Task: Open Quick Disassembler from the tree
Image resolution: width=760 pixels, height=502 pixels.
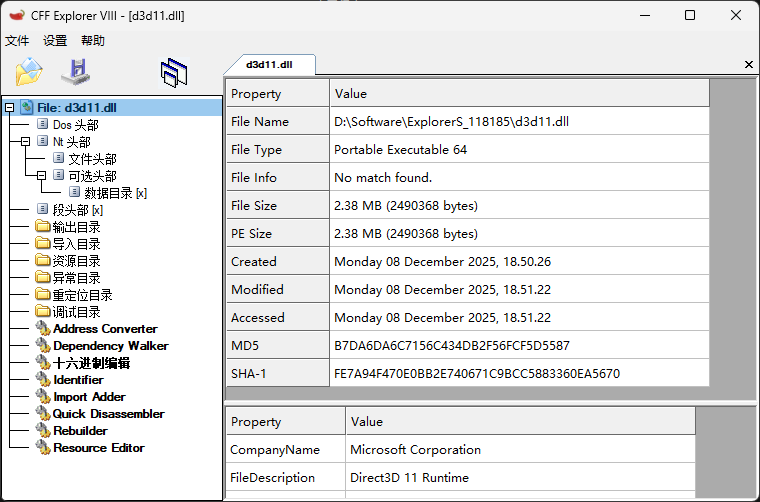Action: pyautogui.click(x=109, y=413)
